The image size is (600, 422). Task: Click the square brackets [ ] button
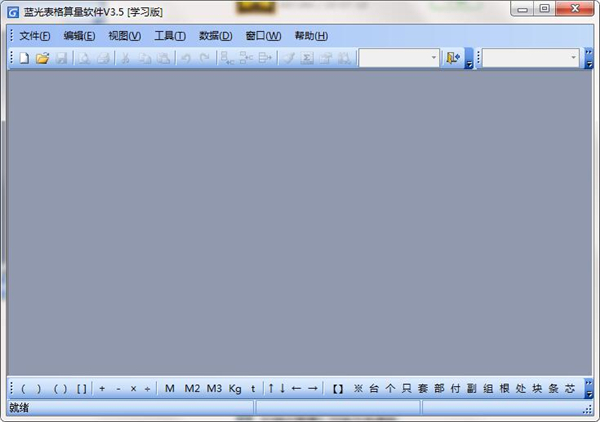(x=82, y=388)
